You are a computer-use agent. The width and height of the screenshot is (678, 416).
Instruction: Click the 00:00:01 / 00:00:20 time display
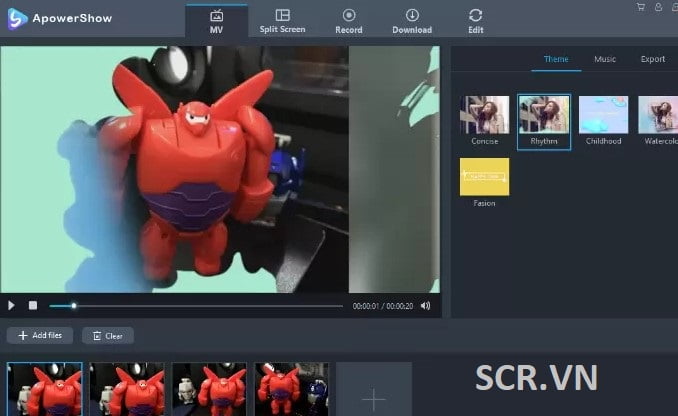[x=383, y=306]
